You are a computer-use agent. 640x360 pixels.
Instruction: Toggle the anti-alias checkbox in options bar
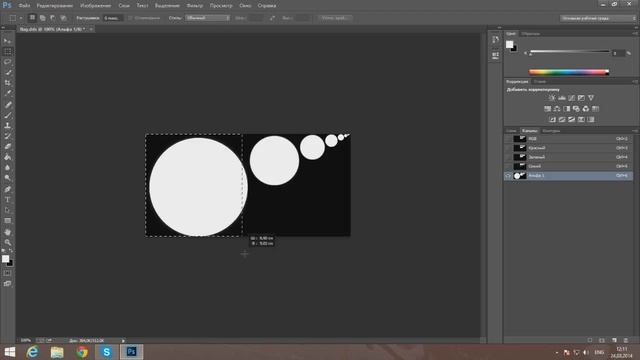point(130,18)
